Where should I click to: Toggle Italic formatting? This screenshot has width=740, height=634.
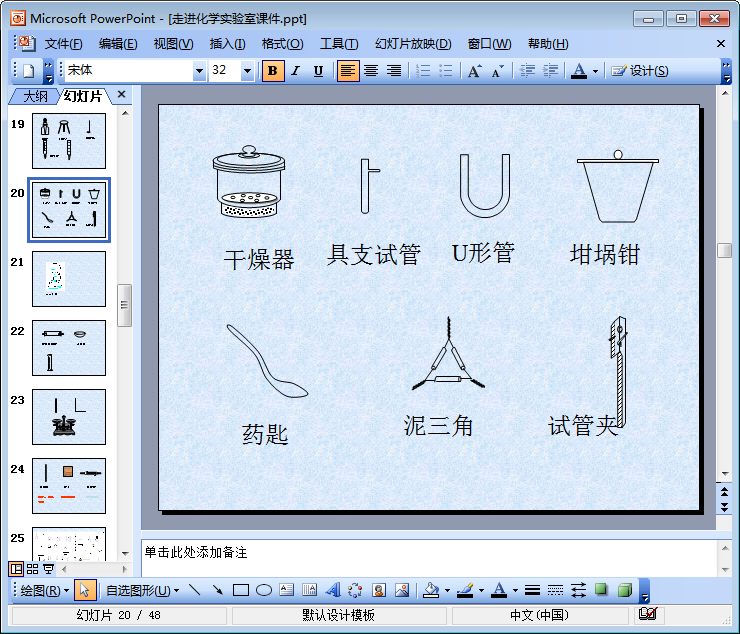point(295,71)
